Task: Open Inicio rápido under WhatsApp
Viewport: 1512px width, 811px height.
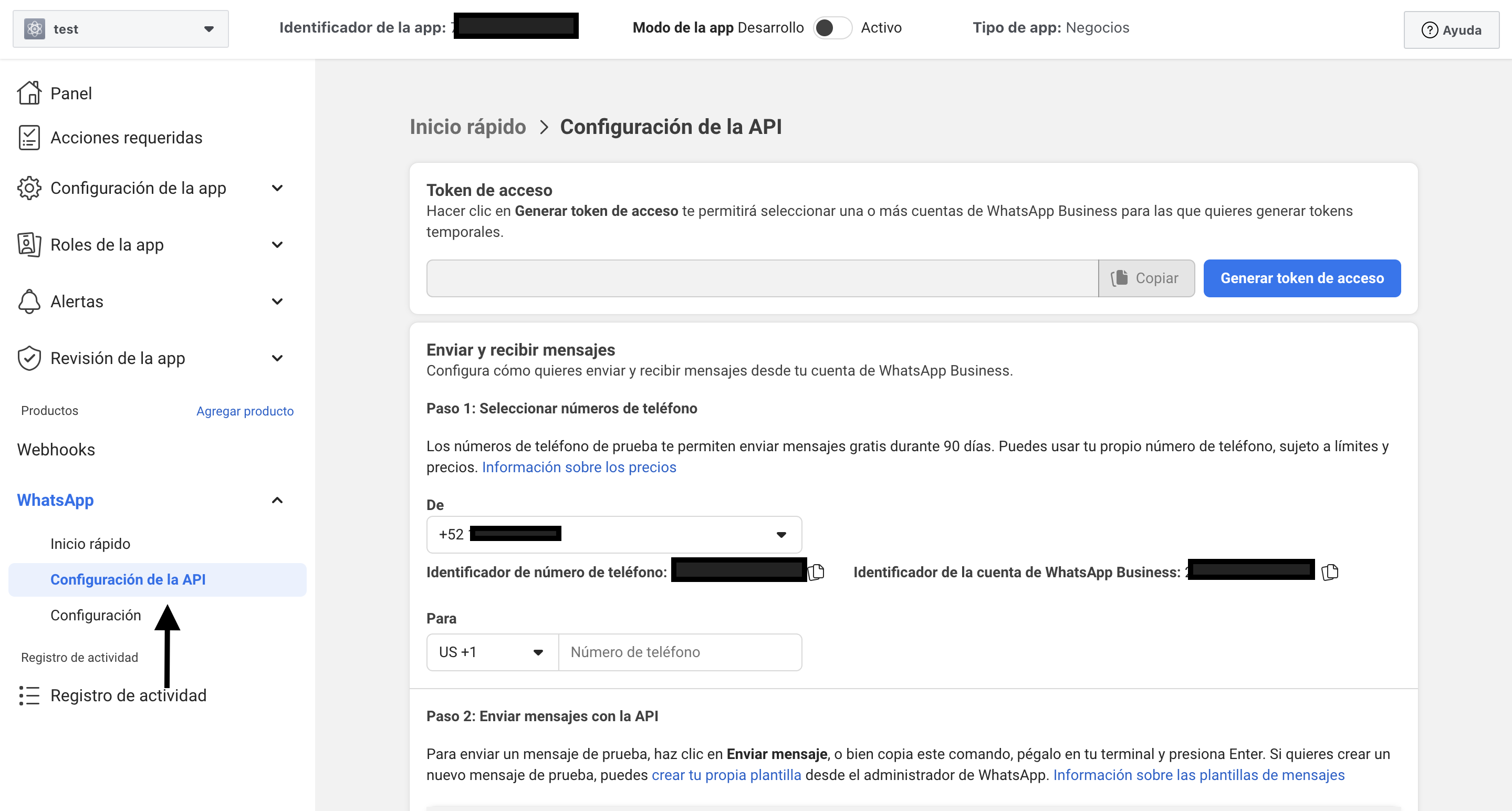Action: [90, 544]
